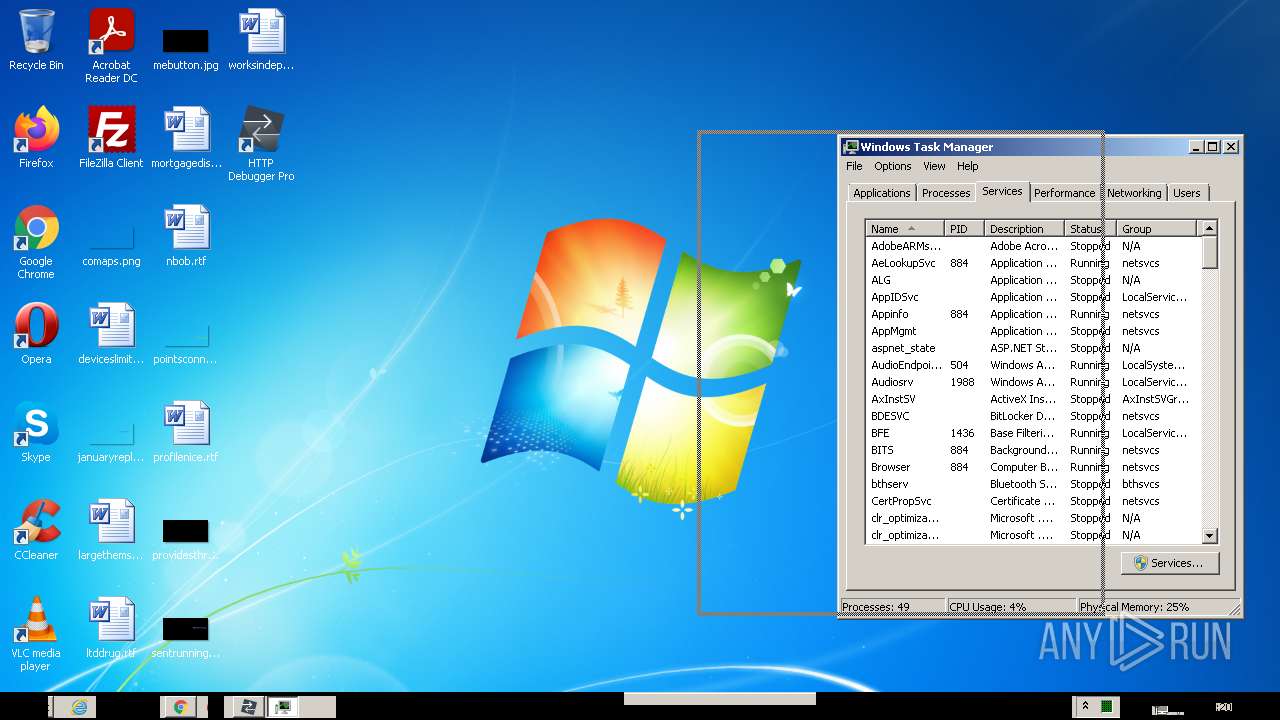Open the HTTP Debugger Pro shortcut
The height and width of the screenshot is (720, 1280).
point(261,144)
